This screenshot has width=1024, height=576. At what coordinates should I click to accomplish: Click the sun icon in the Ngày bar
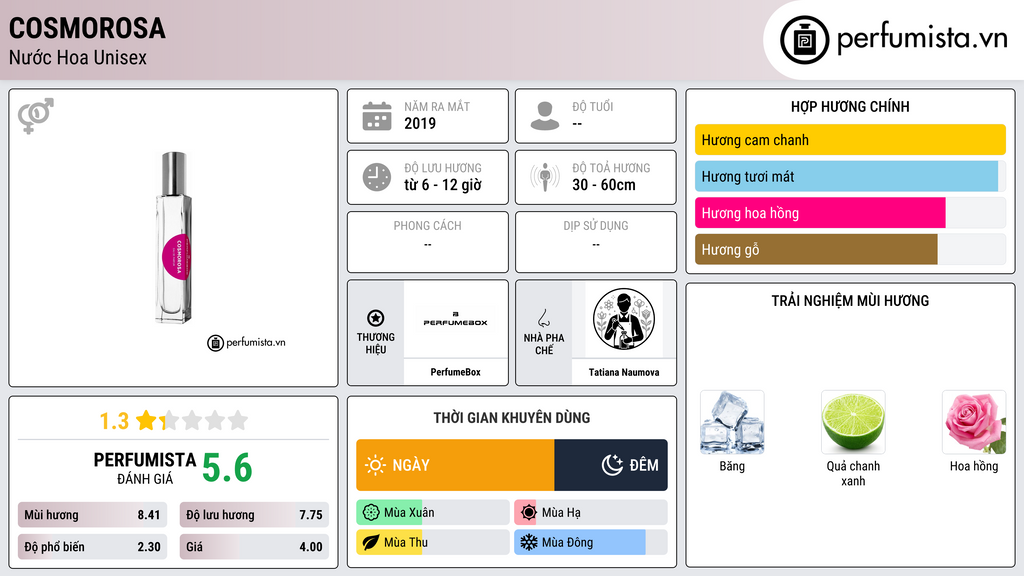tap(375, 465)
